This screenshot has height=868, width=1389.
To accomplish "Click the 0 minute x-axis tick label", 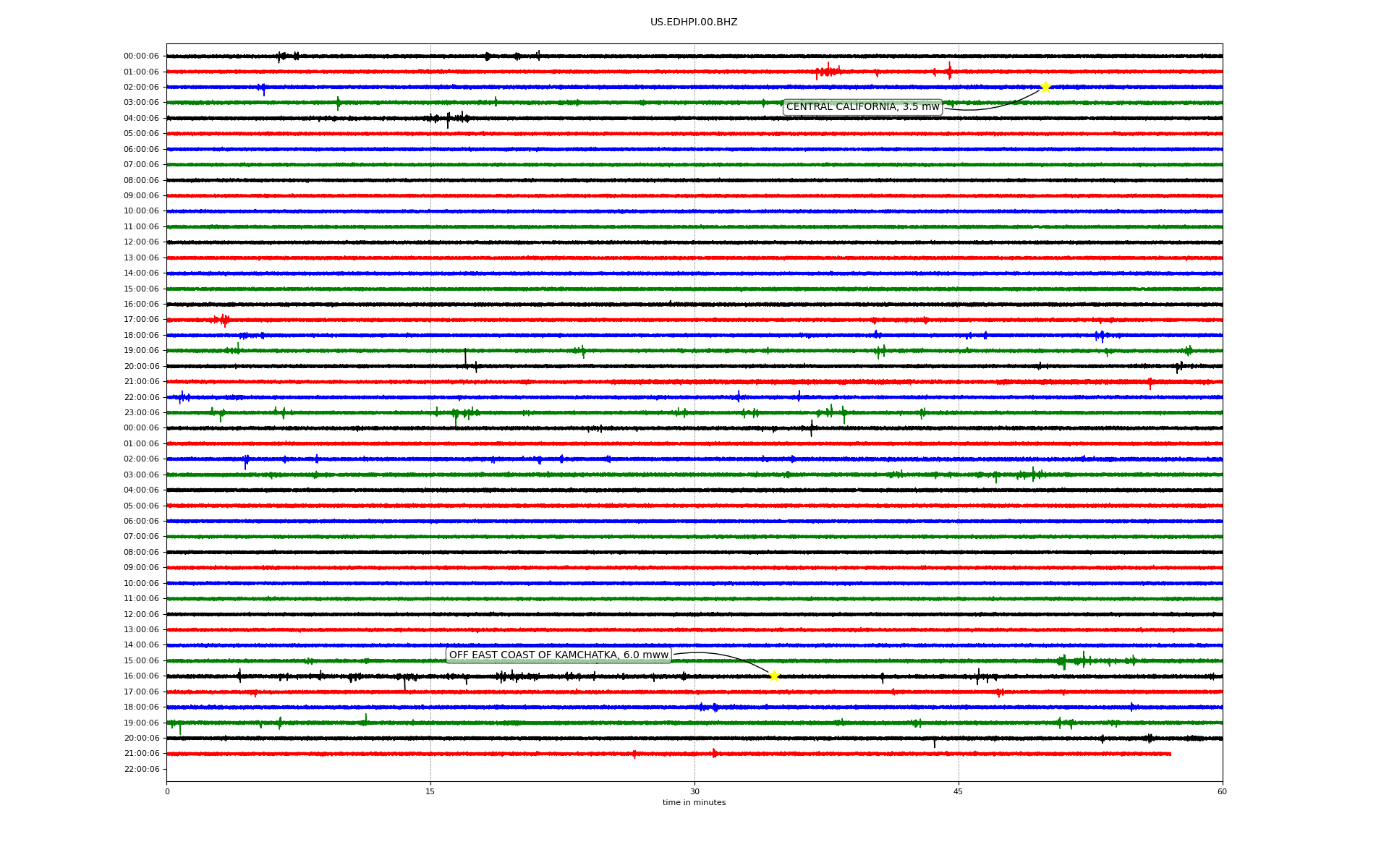I will (x=167, y=791).
